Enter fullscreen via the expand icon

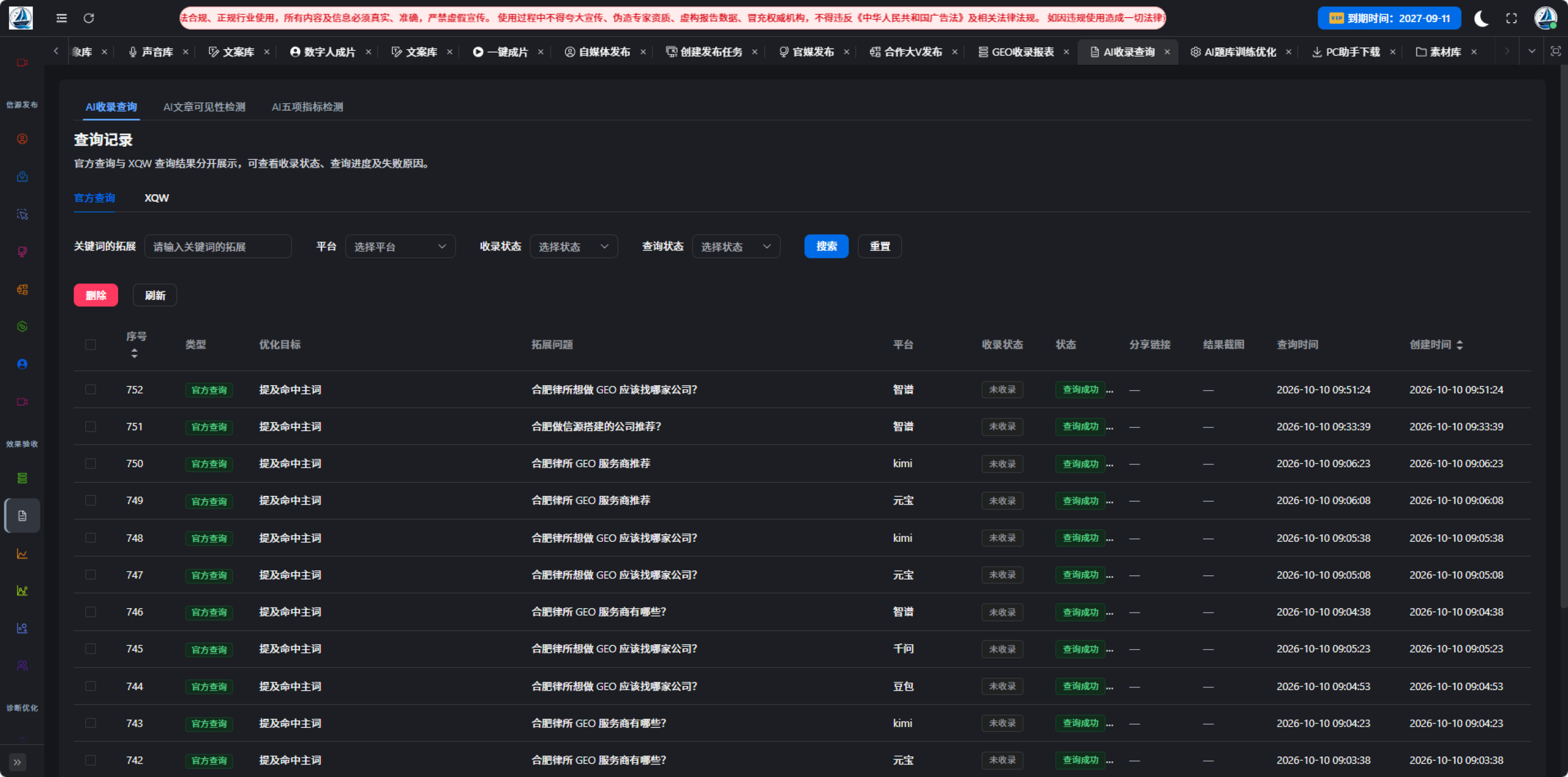pyautogui.click(x=1511, y=18)
